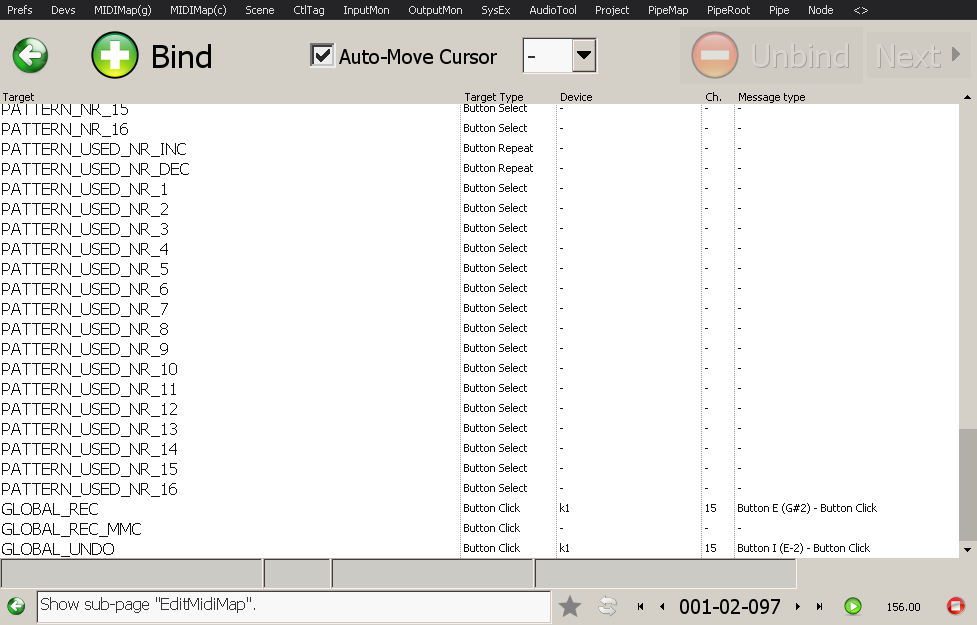Jump to end with skip-forward transport icon
This screenshot has height=625, width=977.
click(819, 607)
